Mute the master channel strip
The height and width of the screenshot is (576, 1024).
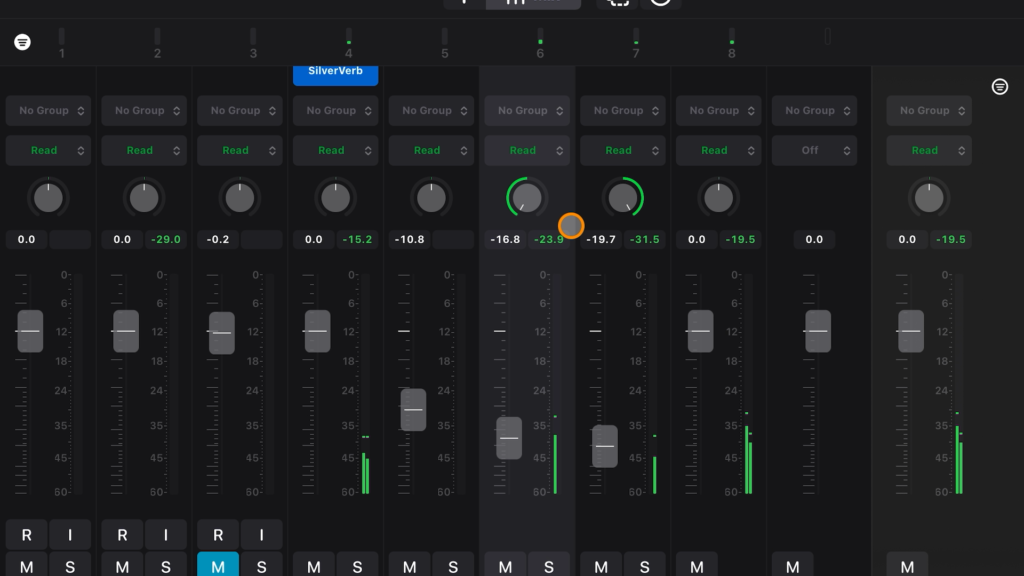907,566
